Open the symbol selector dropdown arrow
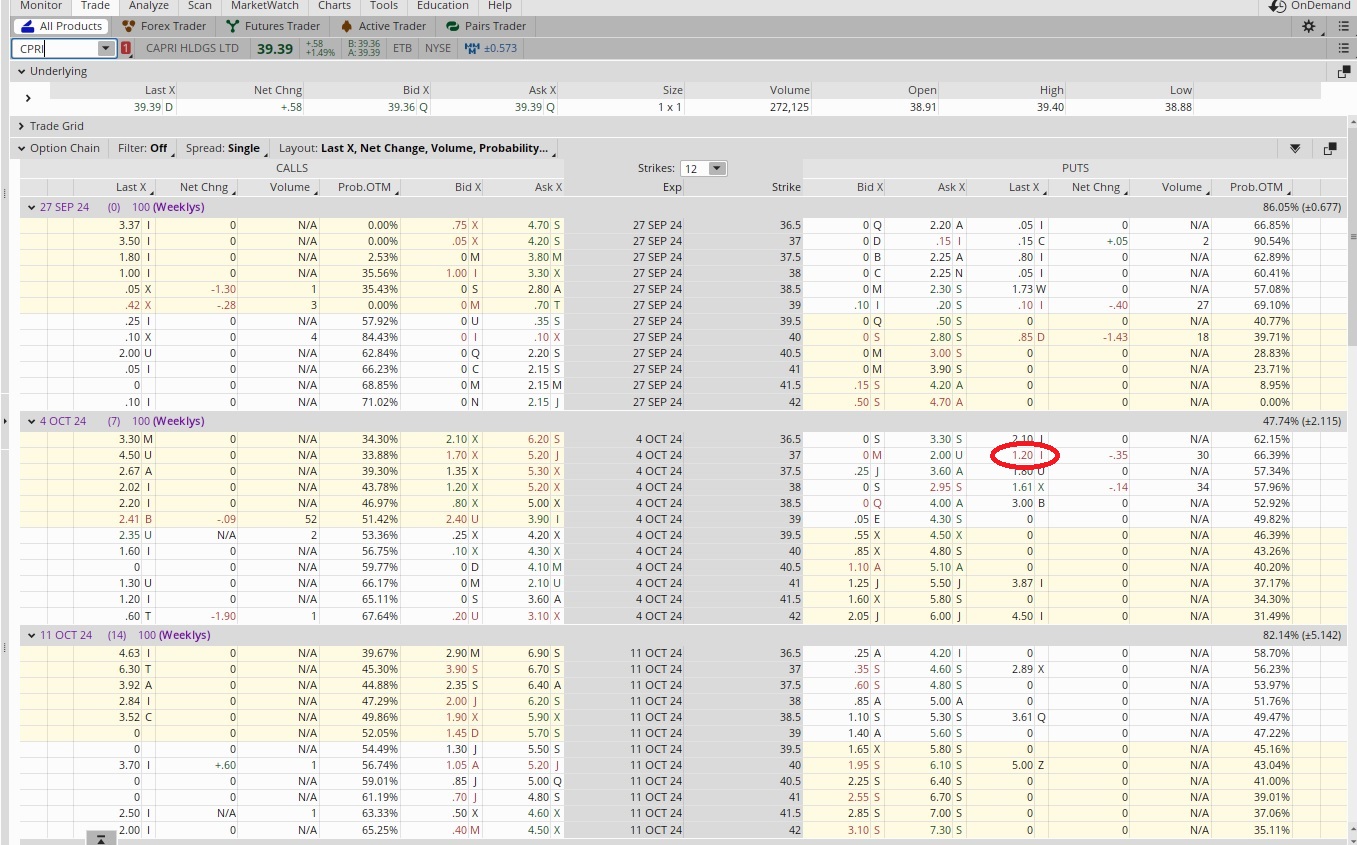The width and height of the screenshot is (1357, 845). click(106, 48)
